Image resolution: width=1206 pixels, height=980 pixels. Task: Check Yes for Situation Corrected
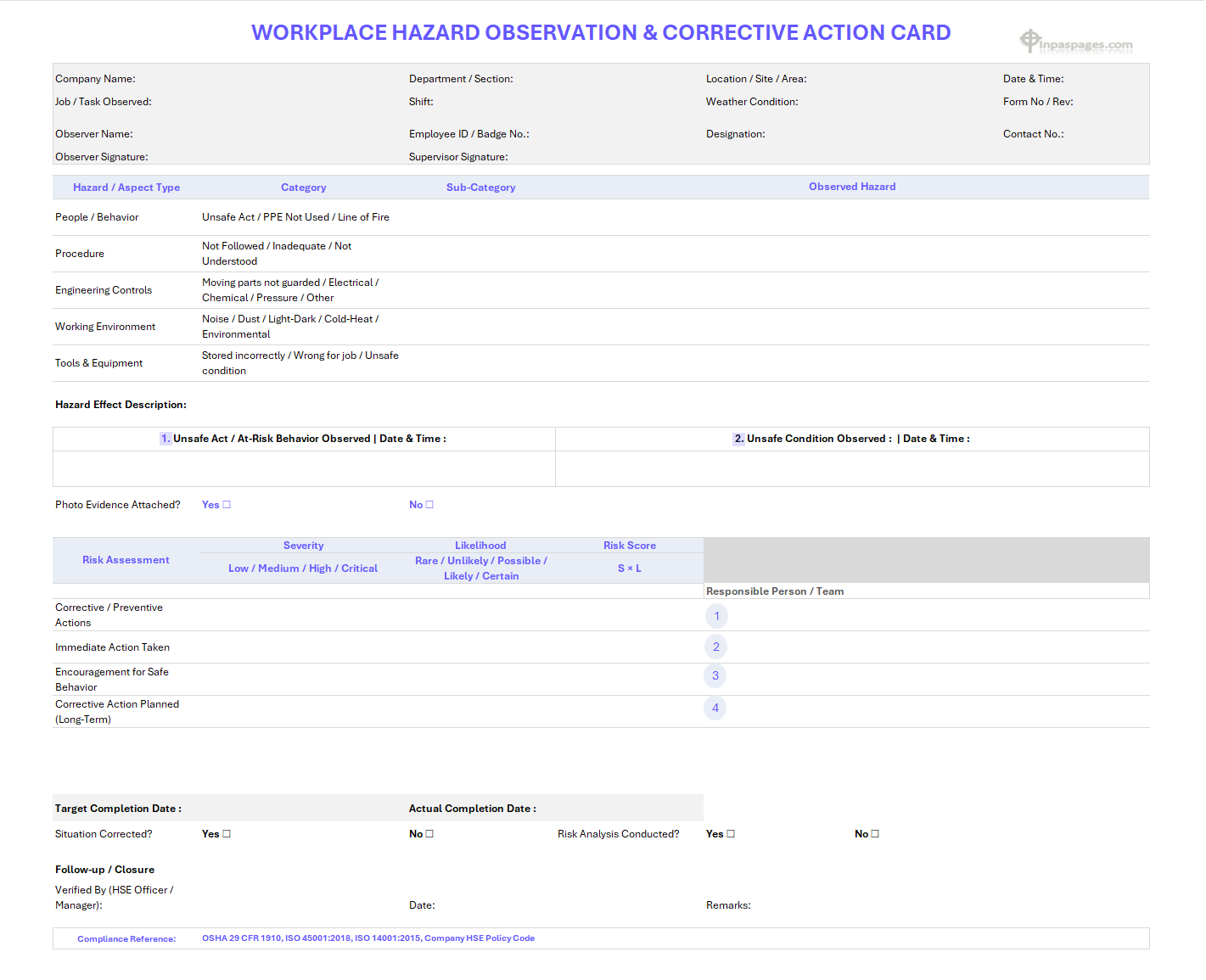click(x=227, y=833)
